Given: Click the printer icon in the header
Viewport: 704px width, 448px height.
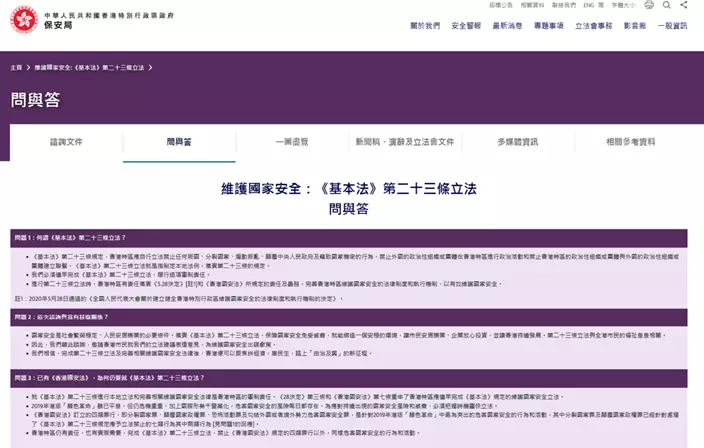Looking at the screenshot, I should (649, 5).
